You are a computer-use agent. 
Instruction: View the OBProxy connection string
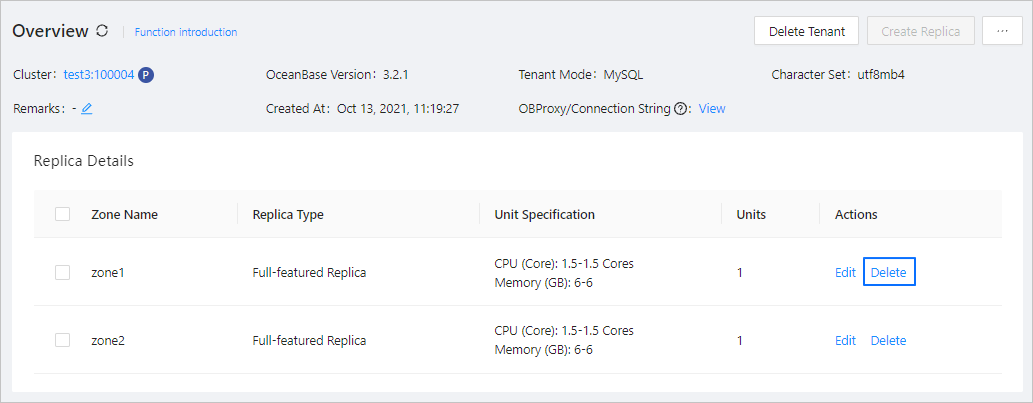[712, 108]
